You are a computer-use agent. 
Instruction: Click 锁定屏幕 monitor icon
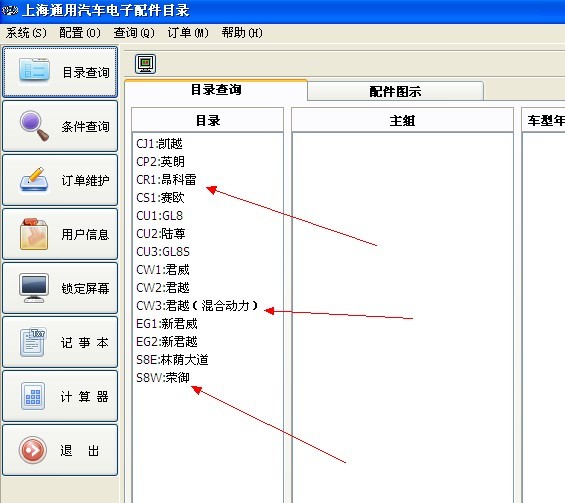(34, 288)
